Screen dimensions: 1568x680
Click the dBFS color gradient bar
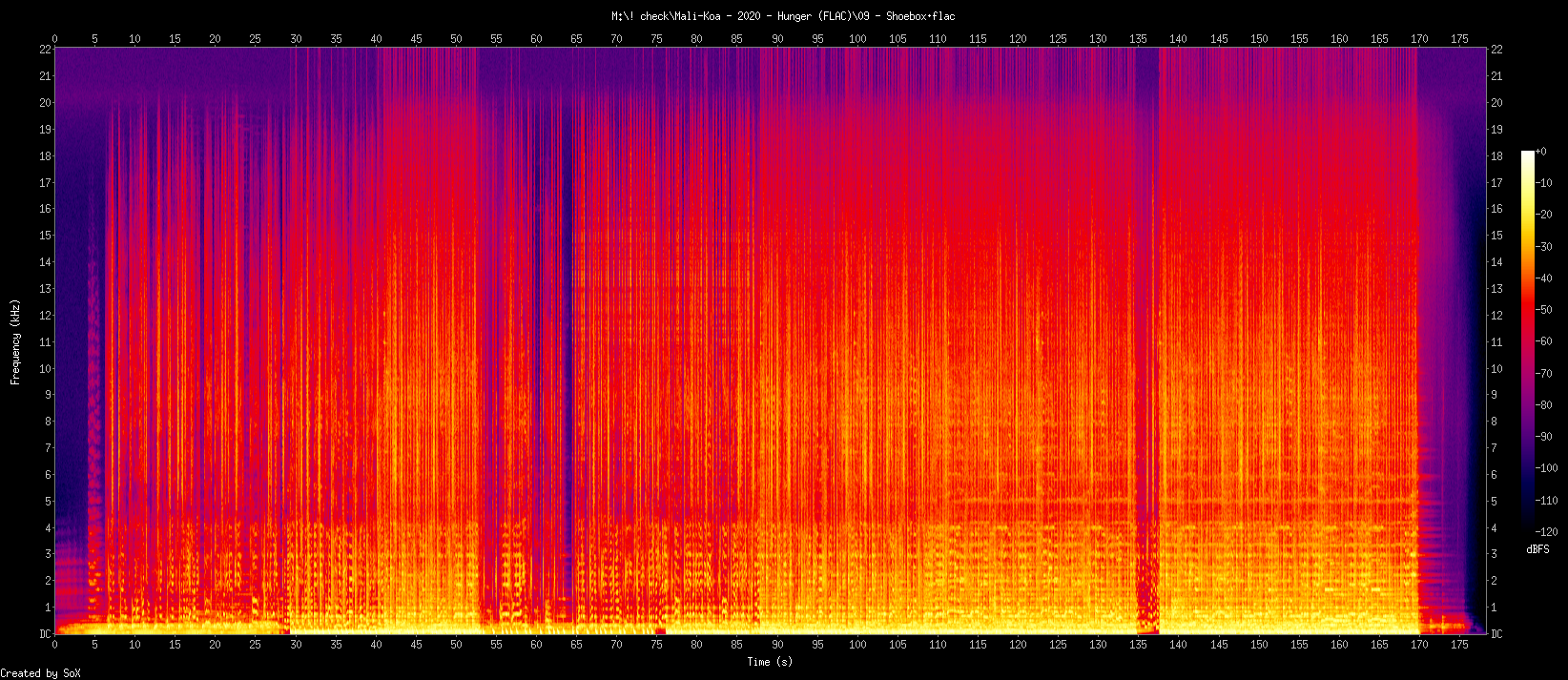point(1528,341)
